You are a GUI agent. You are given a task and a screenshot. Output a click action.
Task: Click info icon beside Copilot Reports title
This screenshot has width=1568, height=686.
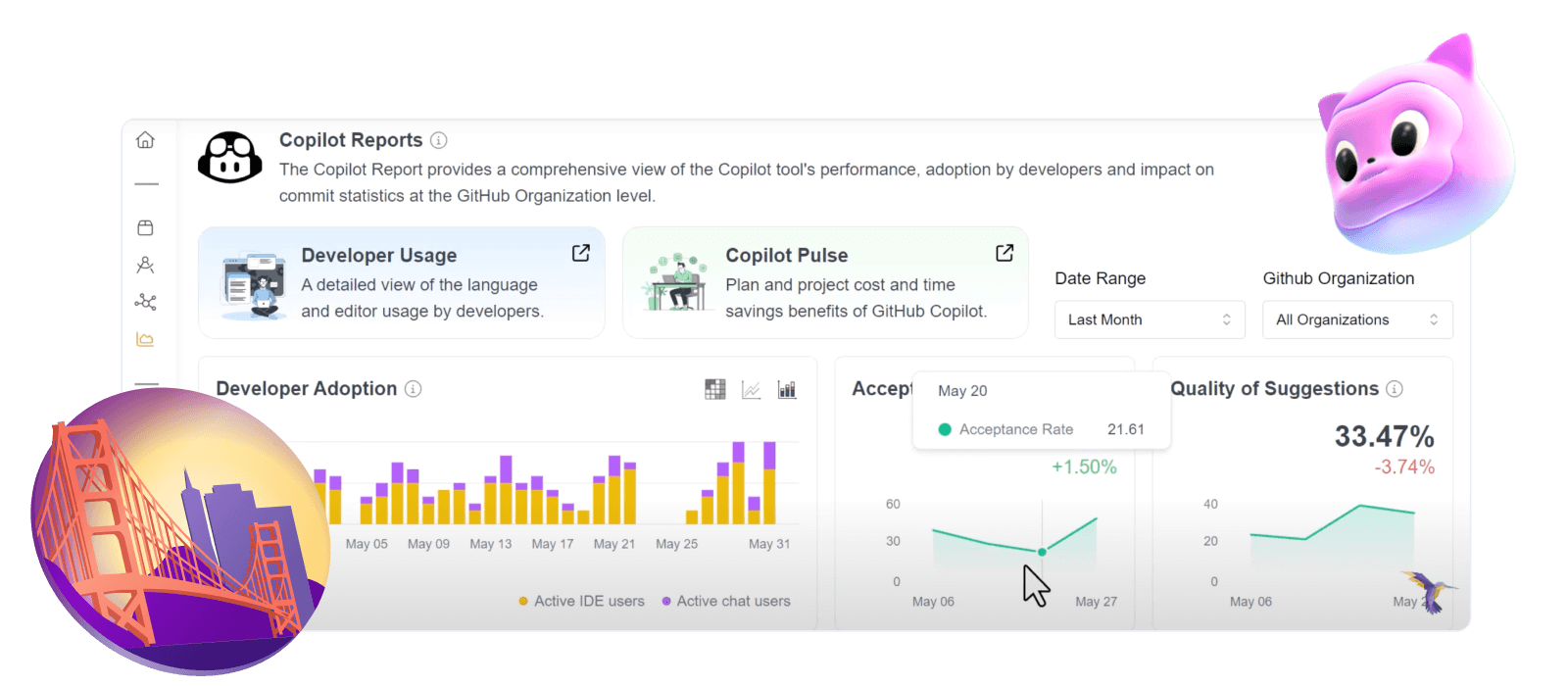439,140
